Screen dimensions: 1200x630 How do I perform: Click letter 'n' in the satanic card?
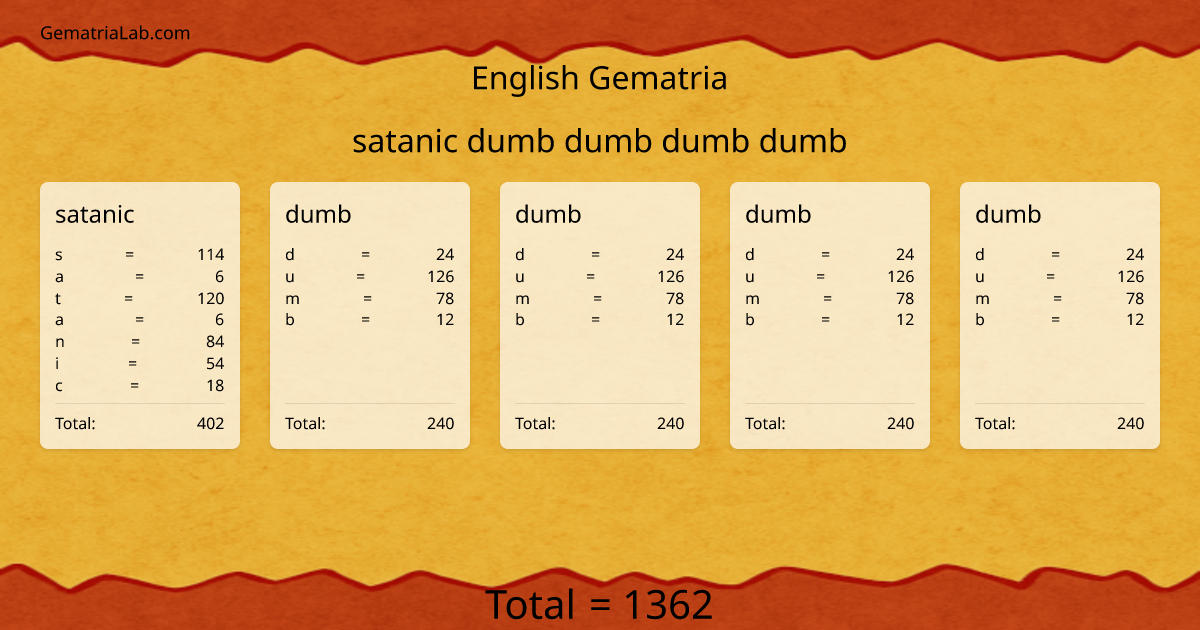pos(60,342)
